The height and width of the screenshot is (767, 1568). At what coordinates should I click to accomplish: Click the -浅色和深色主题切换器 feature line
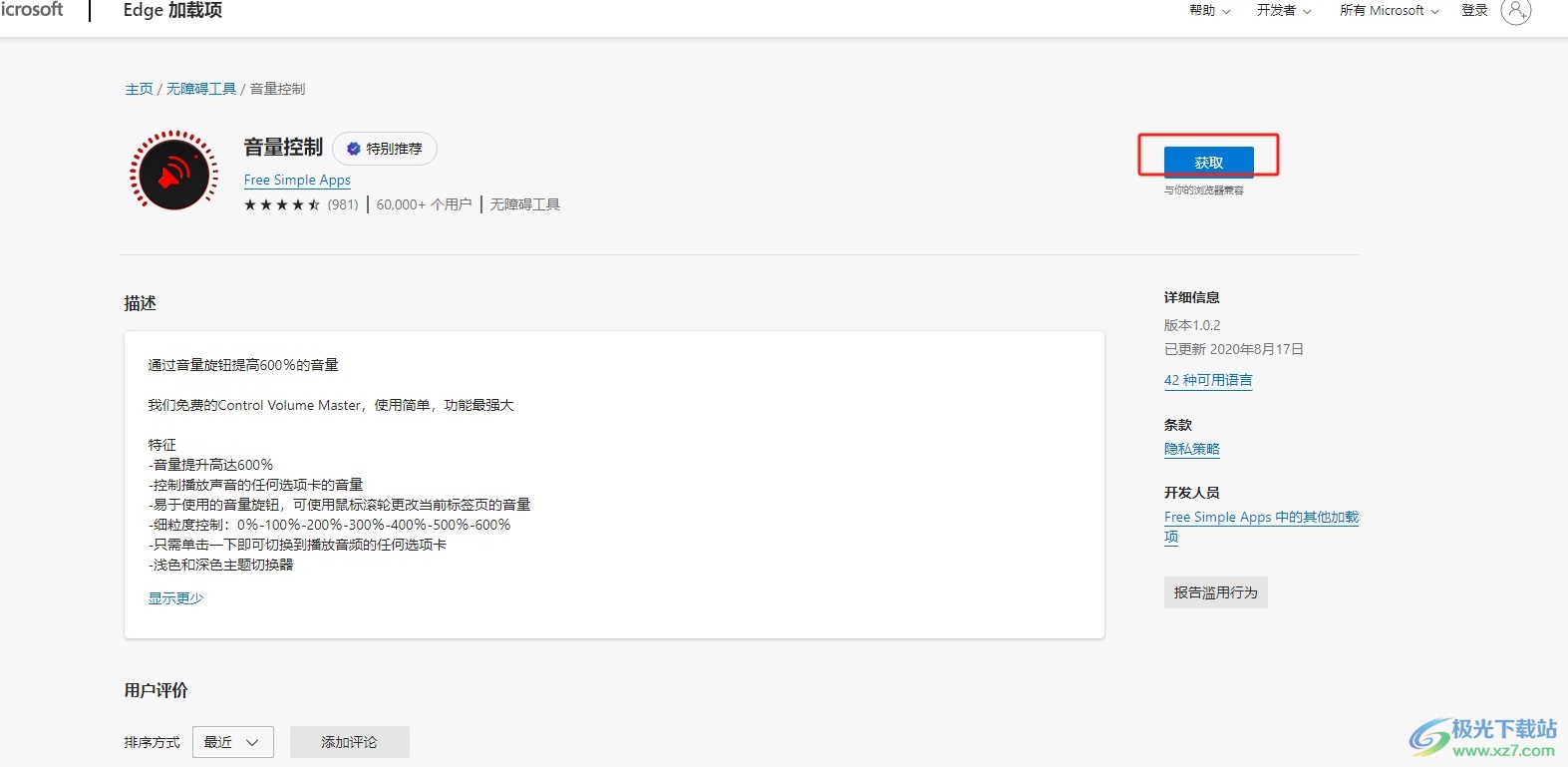click(x=221, y=565)
